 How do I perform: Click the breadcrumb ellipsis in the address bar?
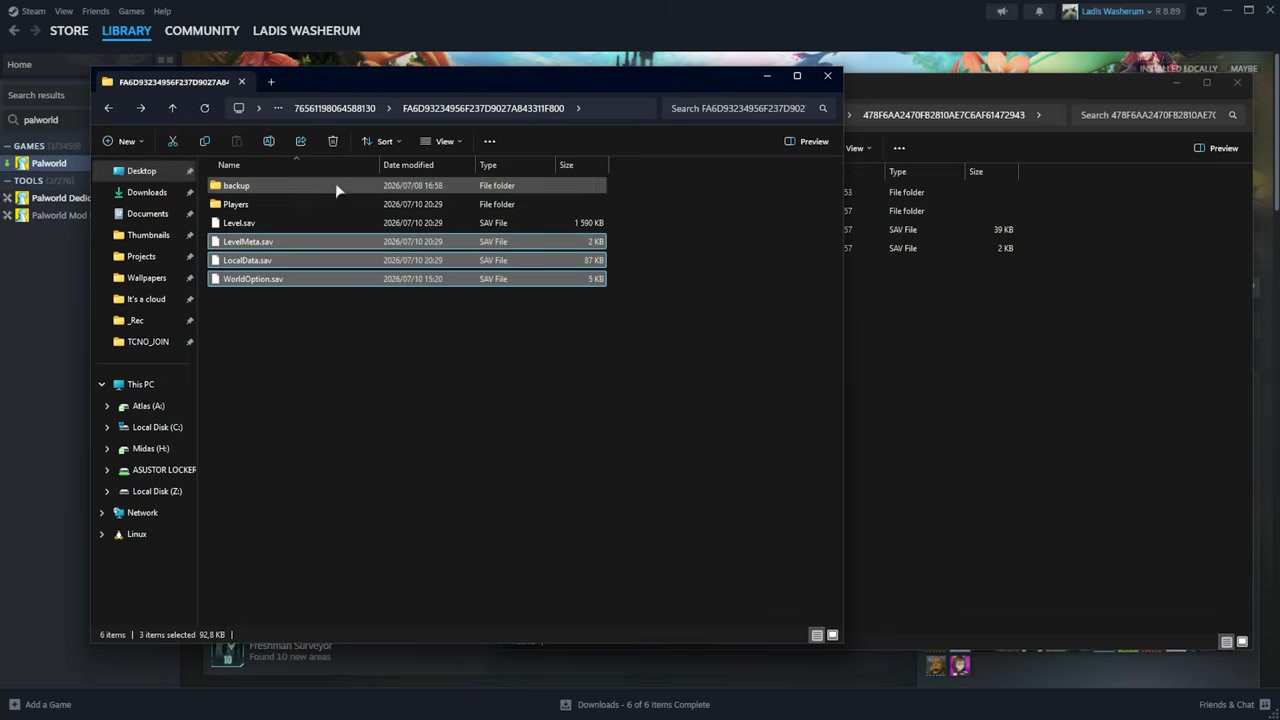(277, 108)
